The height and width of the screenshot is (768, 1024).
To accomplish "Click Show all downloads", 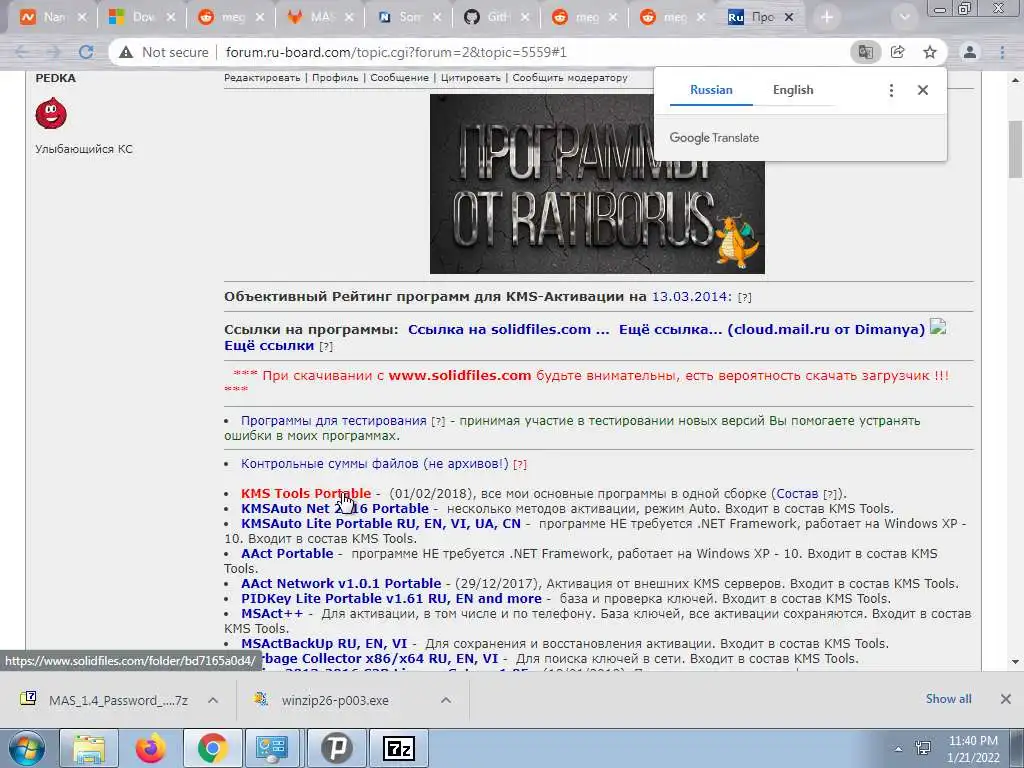I will click(x=948, y=699).
